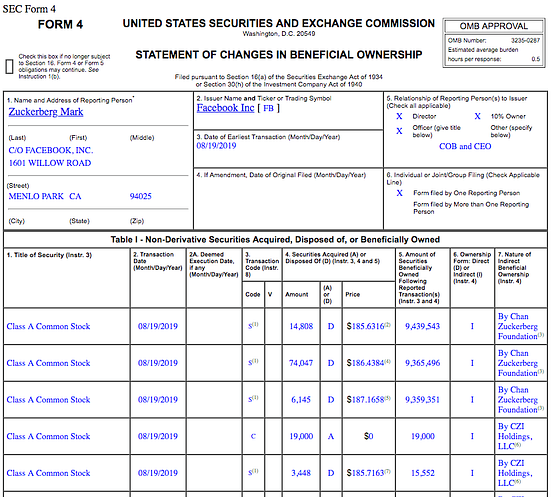Click the hours per response 0.5 value

coord(536,59)
